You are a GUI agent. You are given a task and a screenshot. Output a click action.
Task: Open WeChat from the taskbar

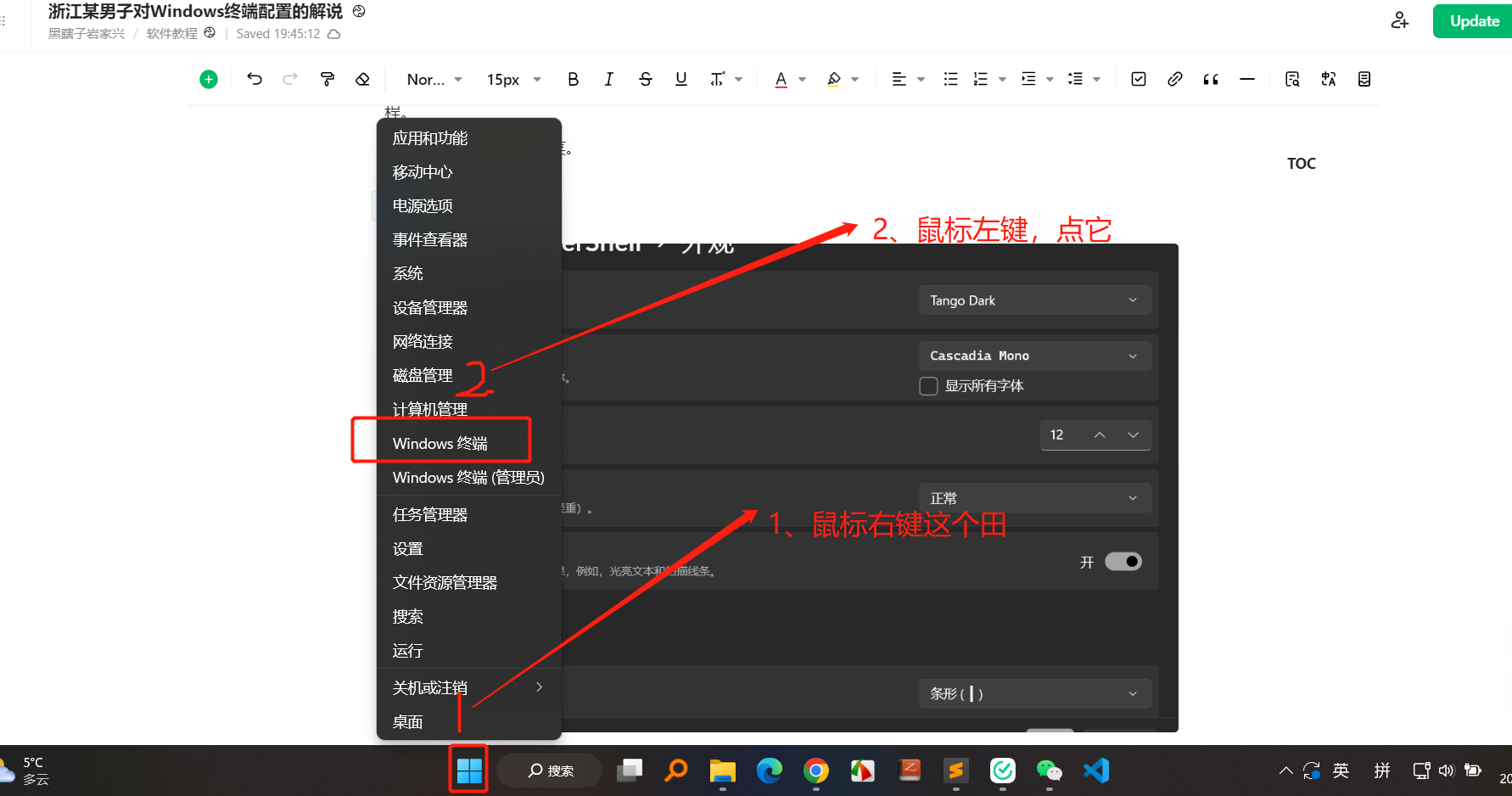pos(1050,771)
